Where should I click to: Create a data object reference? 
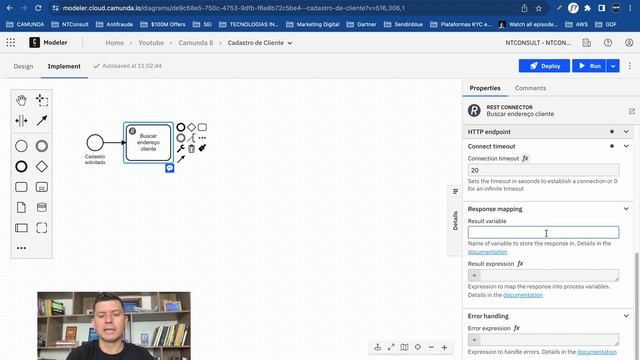[x=21, y=207]
